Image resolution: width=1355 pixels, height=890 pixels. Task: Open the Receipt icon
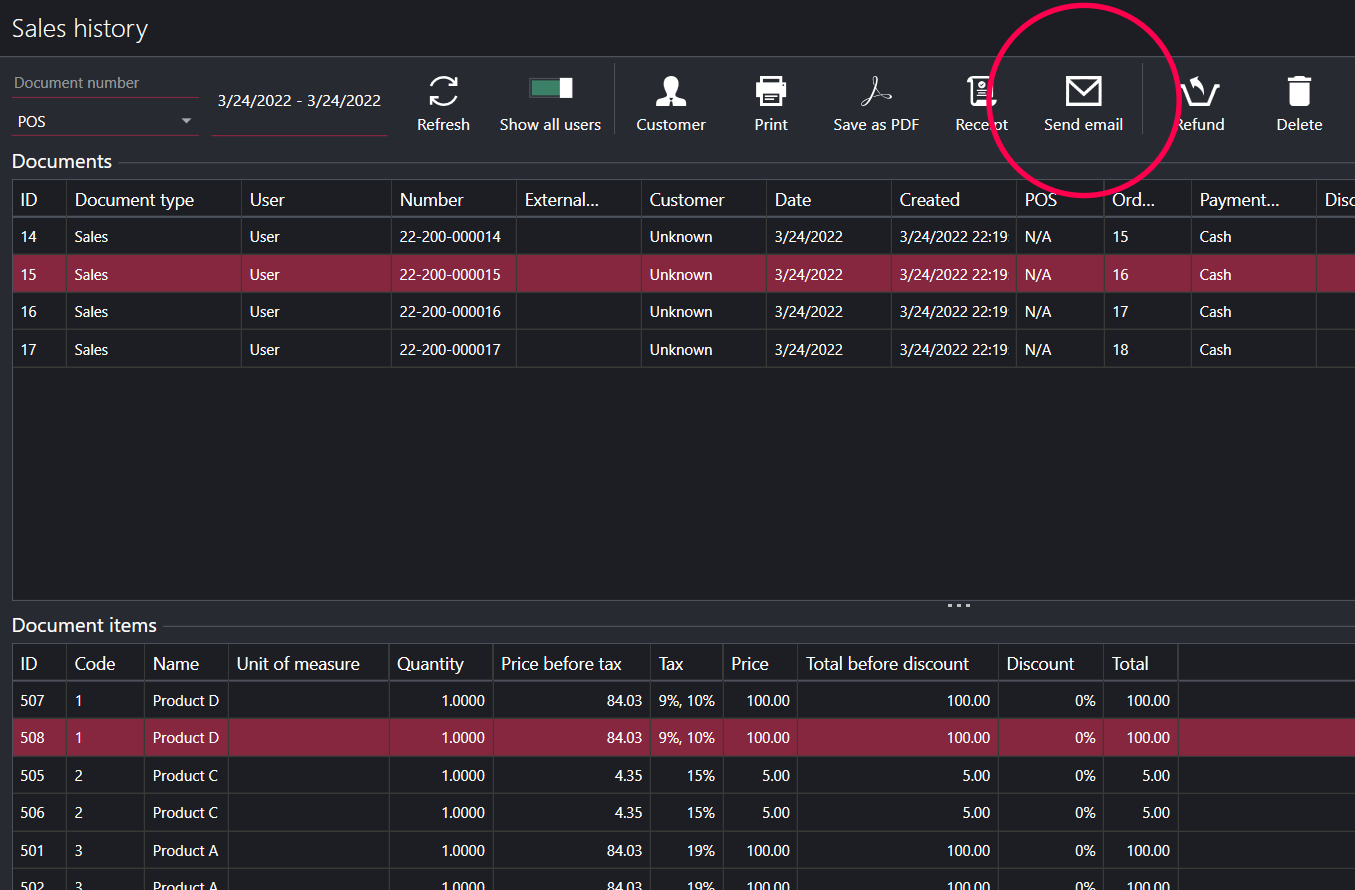pyautogui.click(x=981, y=92)
